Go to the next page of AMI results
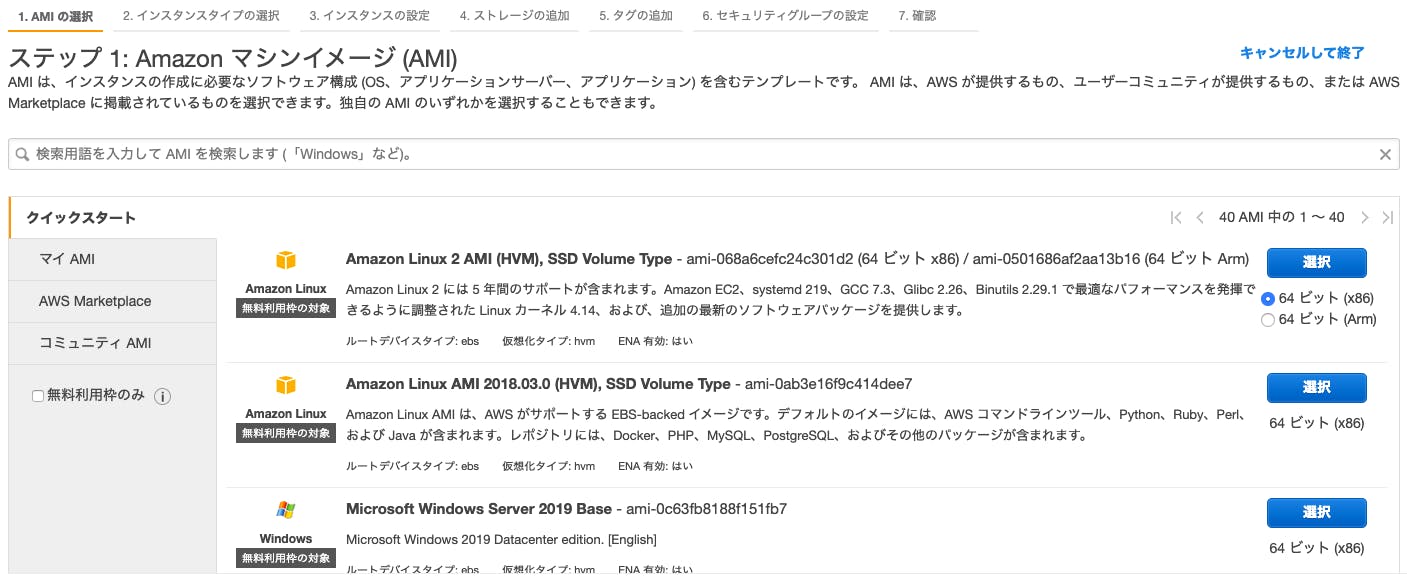1407x579 pixels. point(1364,217)
